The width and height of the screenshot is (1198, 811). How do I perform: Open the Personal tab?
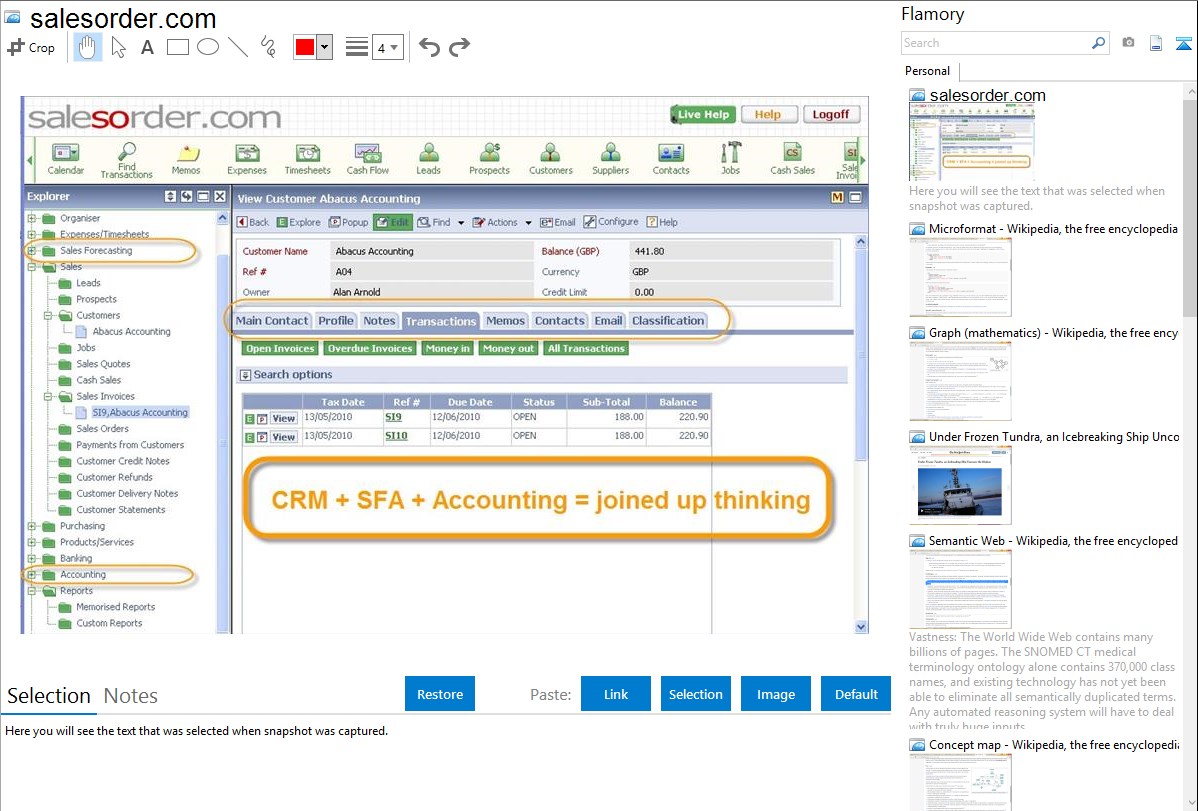(927, 71)
